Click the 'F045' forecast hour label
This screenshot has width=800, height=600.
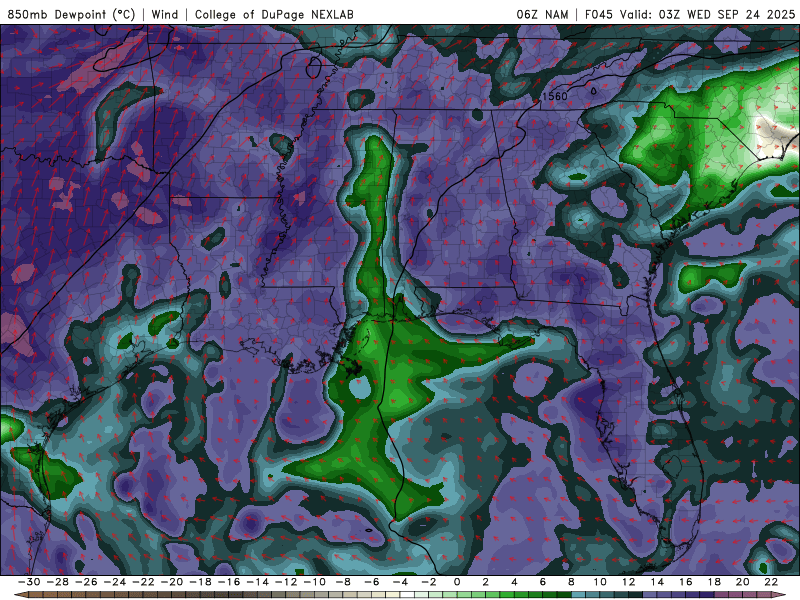[x=598, y=14]
